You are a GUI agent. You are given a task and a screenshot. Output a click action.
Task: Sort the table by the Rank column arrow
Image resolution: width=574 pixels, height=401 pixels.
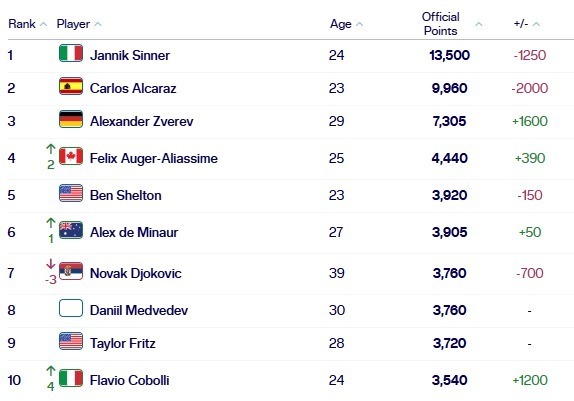click(43, 24)
